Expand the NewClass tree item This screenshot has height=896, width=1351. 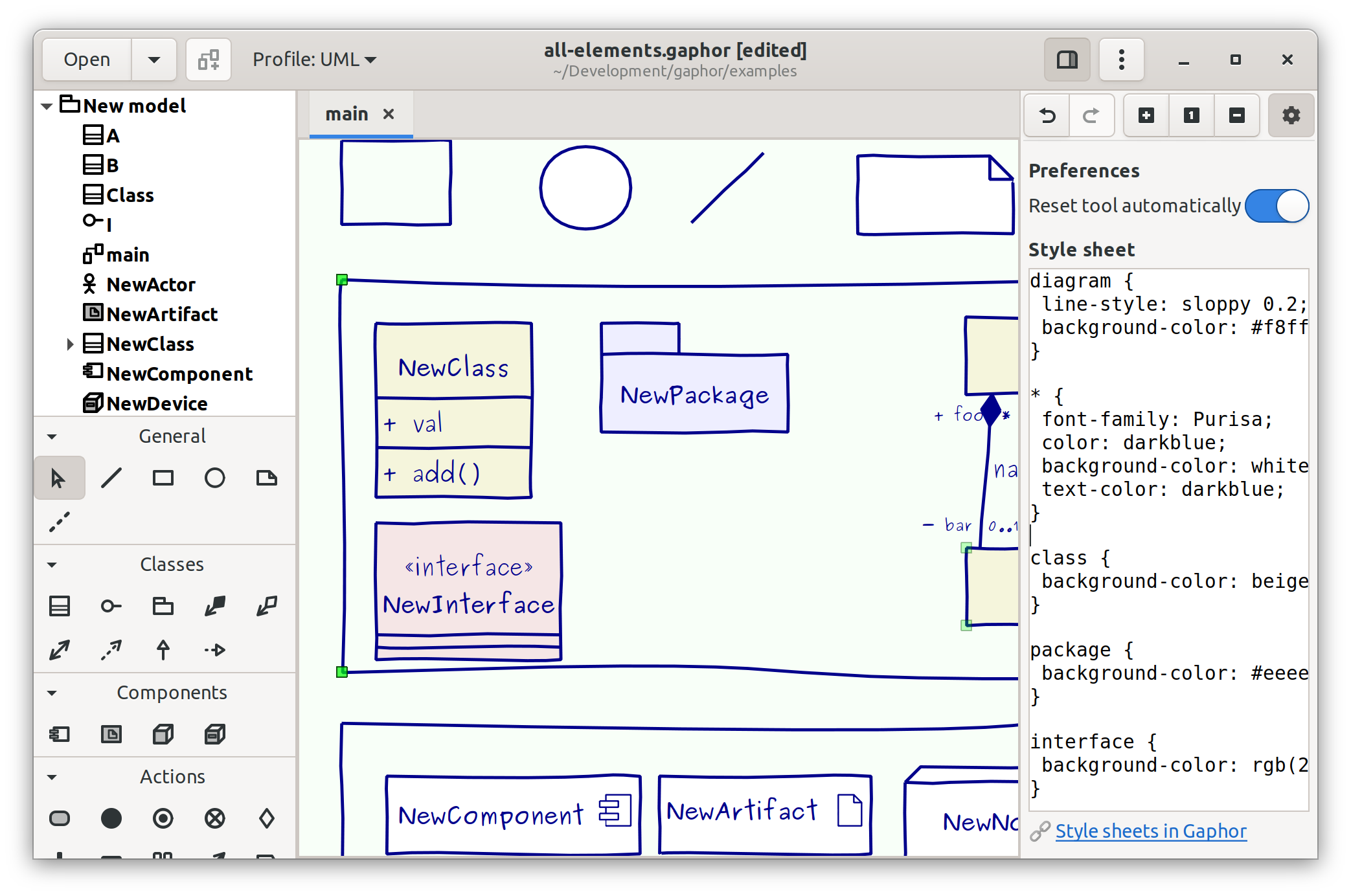click(67, 344)
